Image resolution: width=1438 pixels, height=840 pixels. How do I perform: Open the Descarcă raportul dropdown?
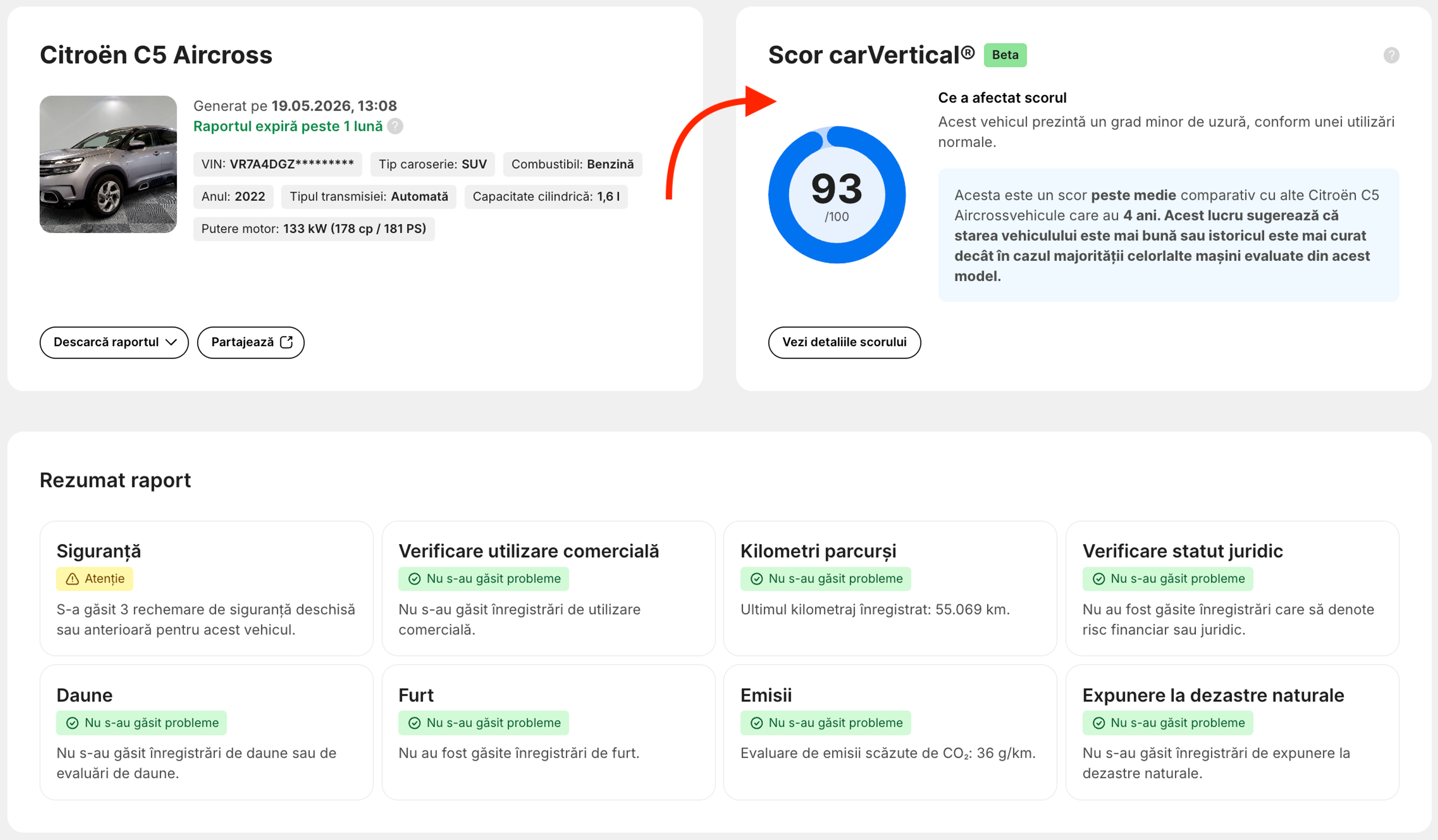pos(113,342)
